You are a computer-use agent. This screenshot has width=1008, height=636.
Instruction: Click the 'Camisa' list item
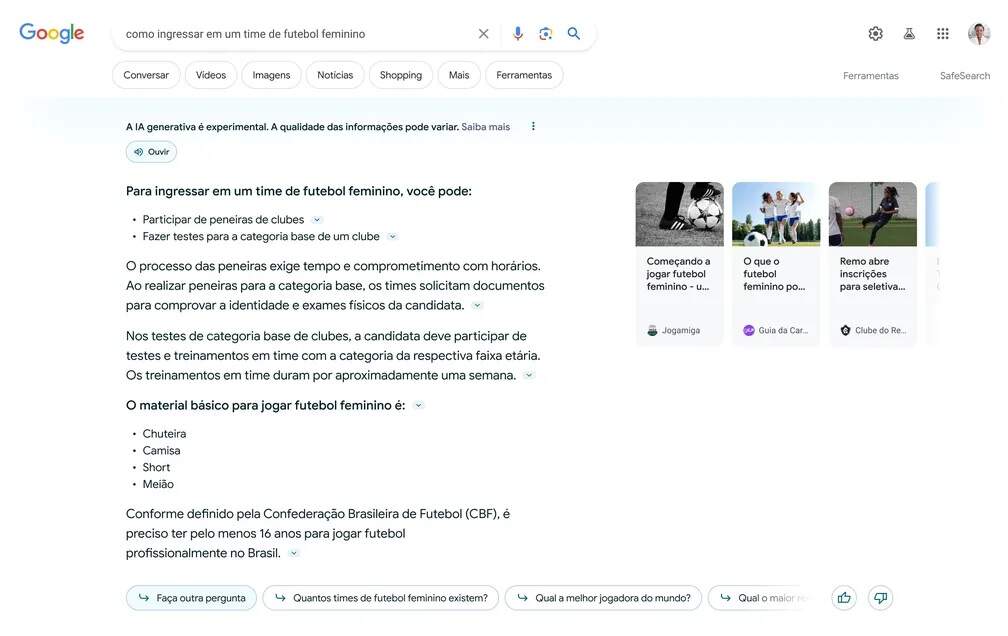[161, 451]
